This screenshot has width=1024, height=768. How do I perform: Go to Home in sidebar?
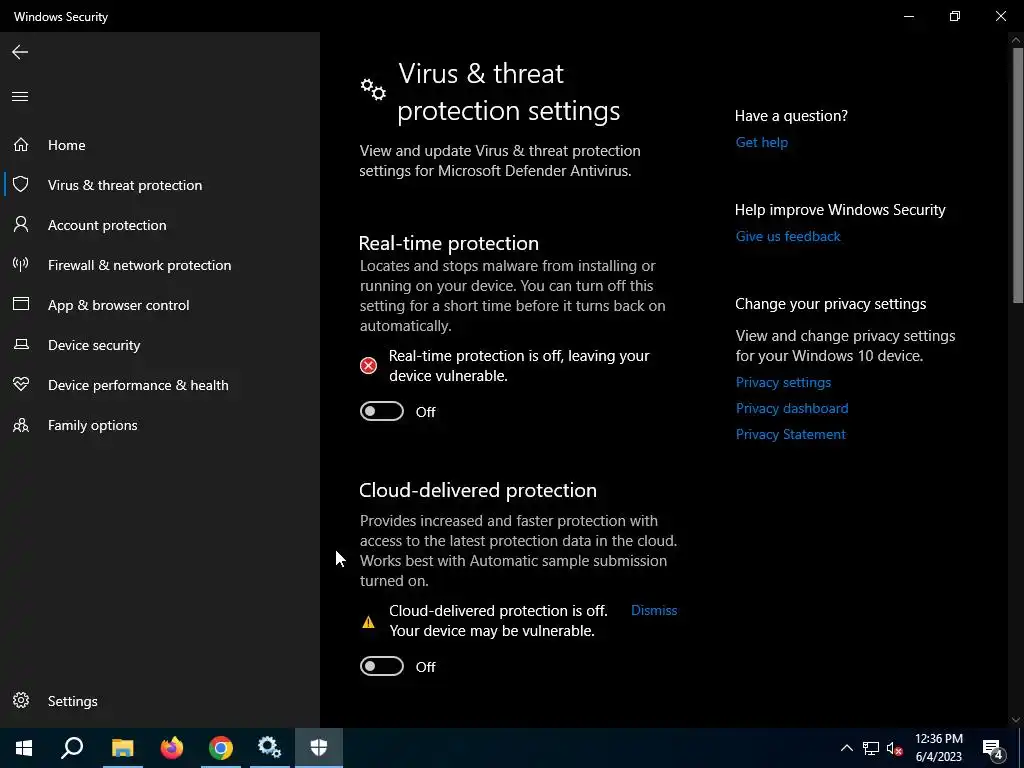(67, 145)
